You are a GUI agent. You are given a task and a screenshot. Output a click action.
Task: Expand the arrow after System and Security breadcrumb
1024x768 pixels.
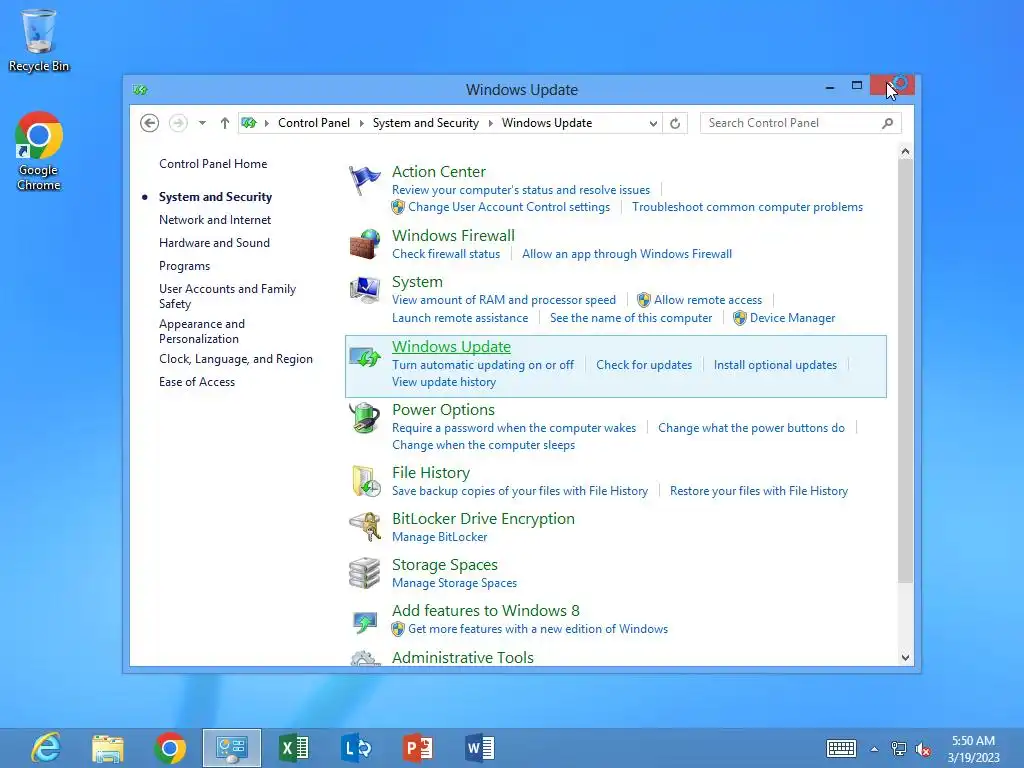pos(490,123)
